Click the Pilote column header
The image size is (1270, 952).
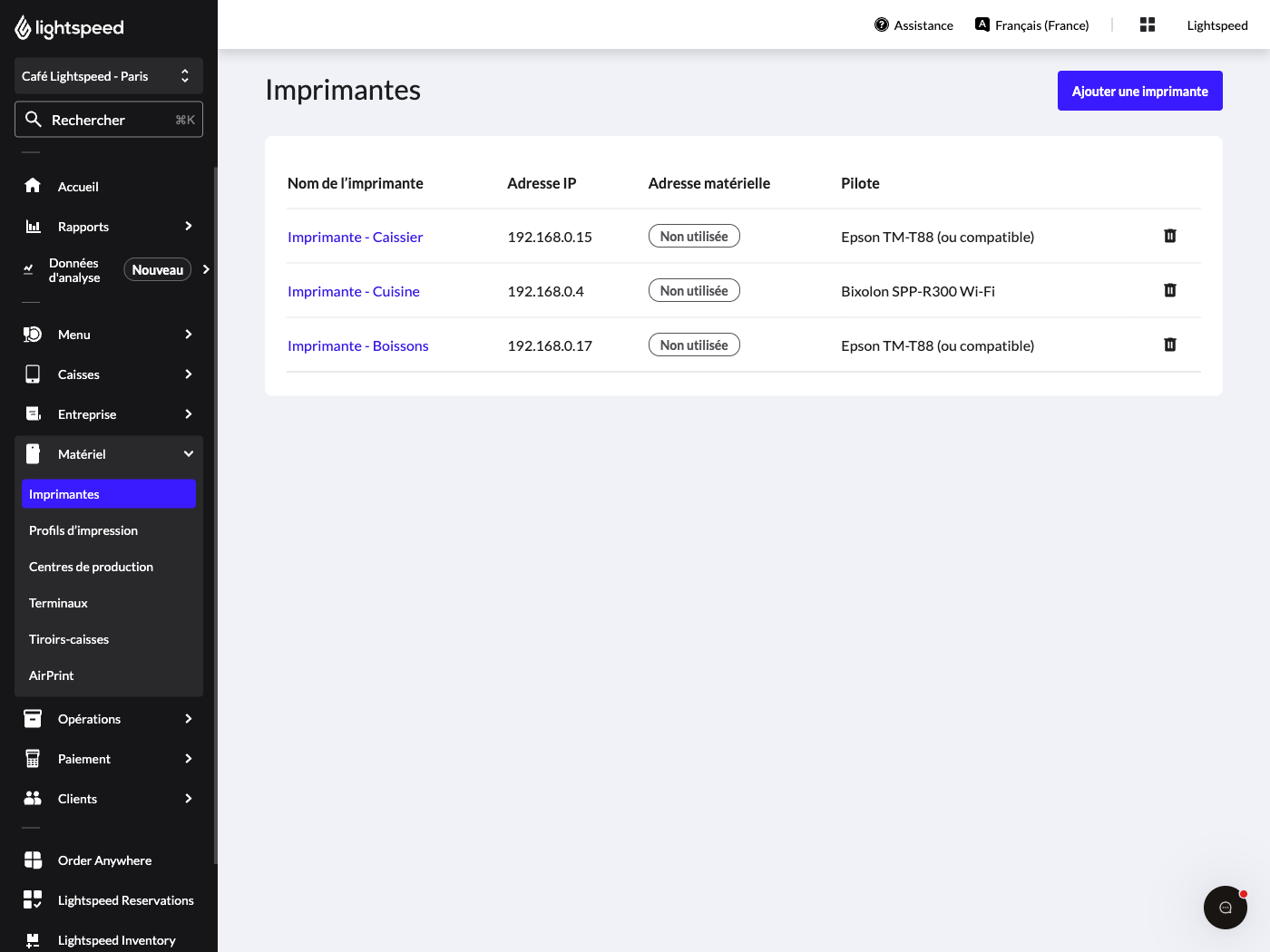click(x=860, y=183)
